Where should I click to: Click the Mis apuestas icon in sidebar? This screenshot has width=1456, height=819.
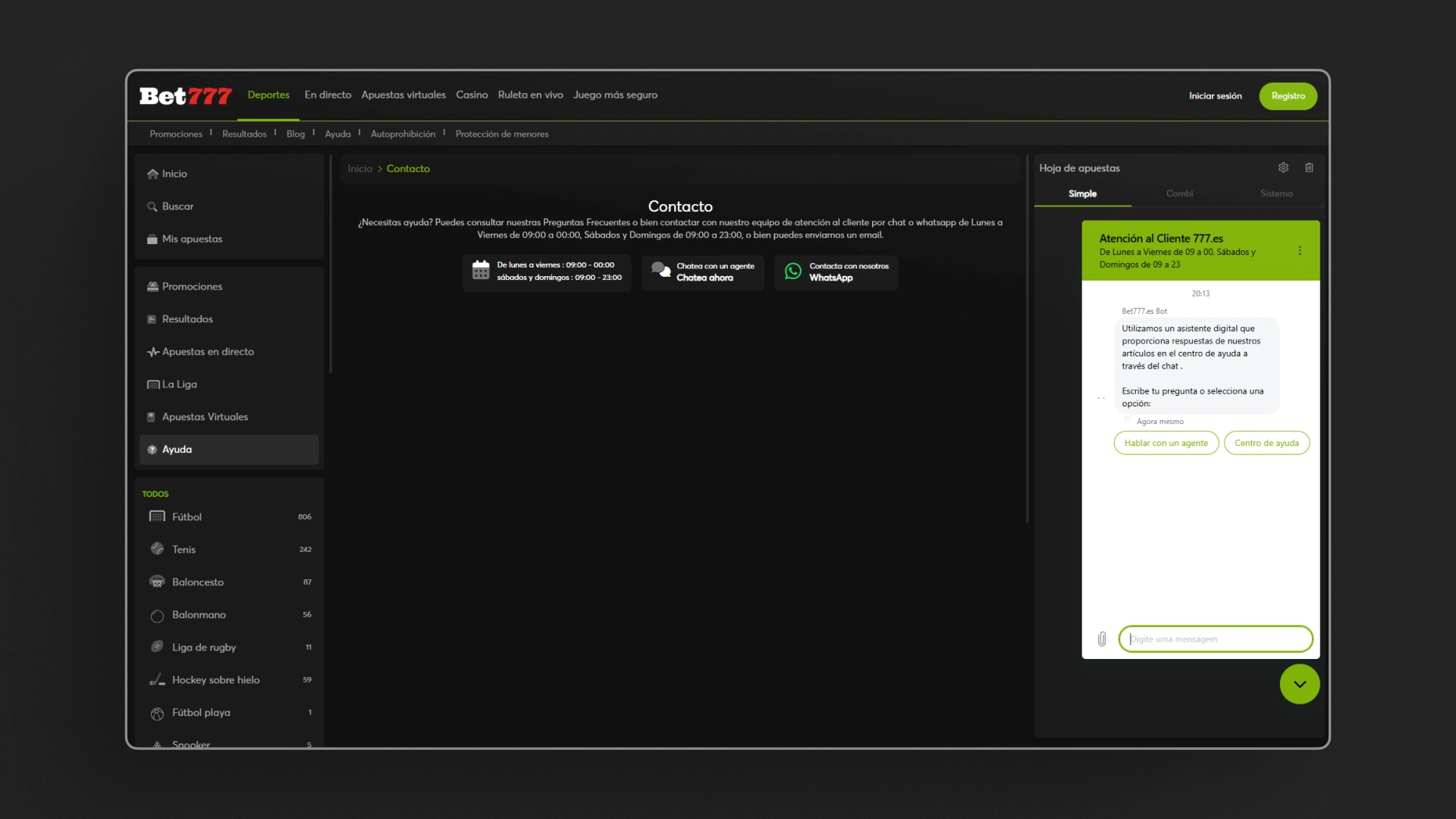pyautogui.click(x=152, y=239)
